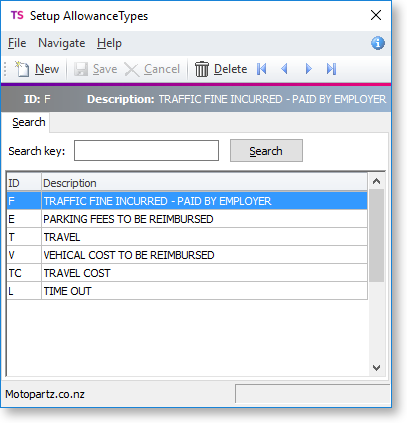Screen dimensions: 407x423
Task: Select the TRAVEL COST row
Action: (187, 273)
